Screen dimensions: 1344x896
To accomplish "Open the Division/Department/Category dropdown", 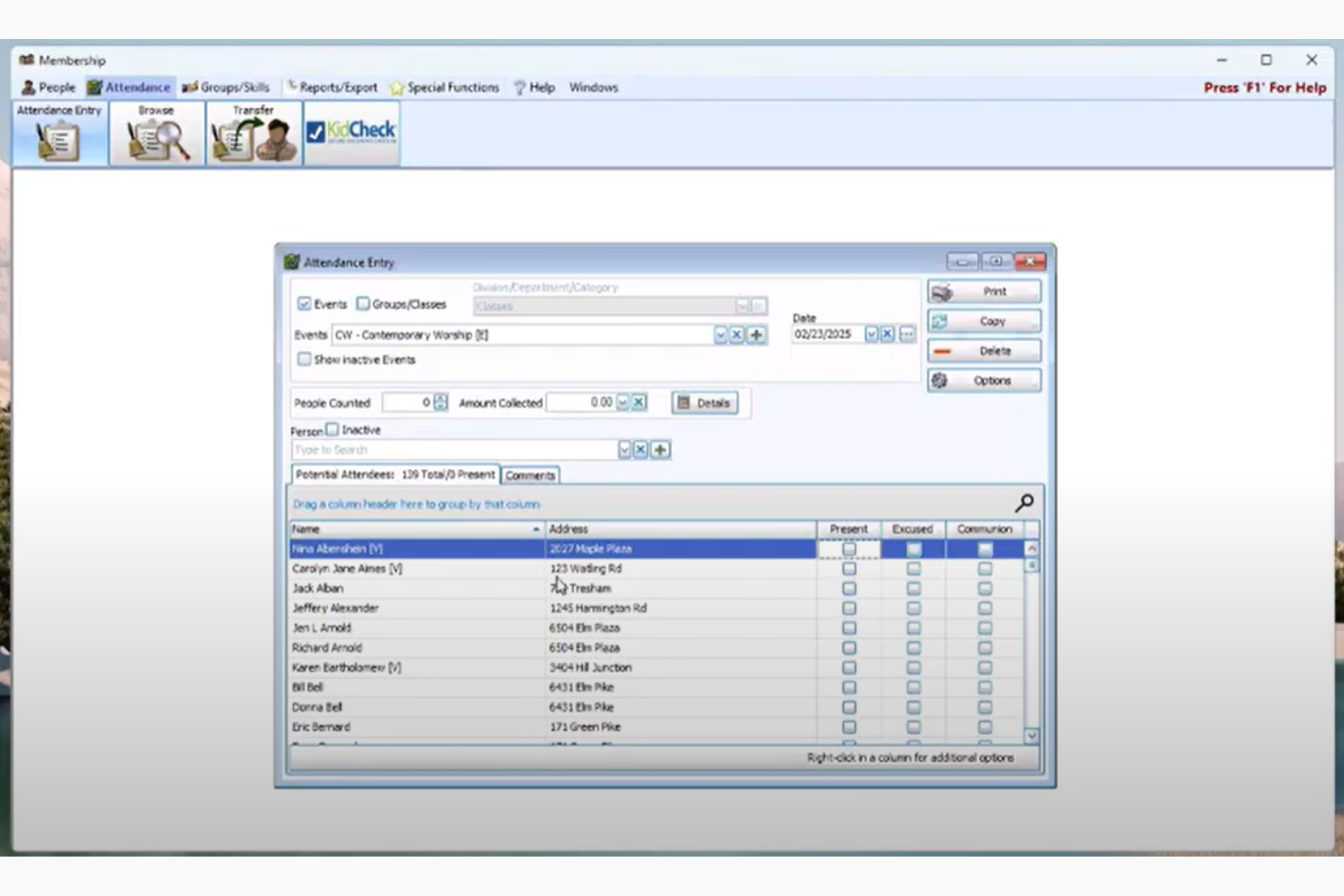I will (x=742, y=306).
